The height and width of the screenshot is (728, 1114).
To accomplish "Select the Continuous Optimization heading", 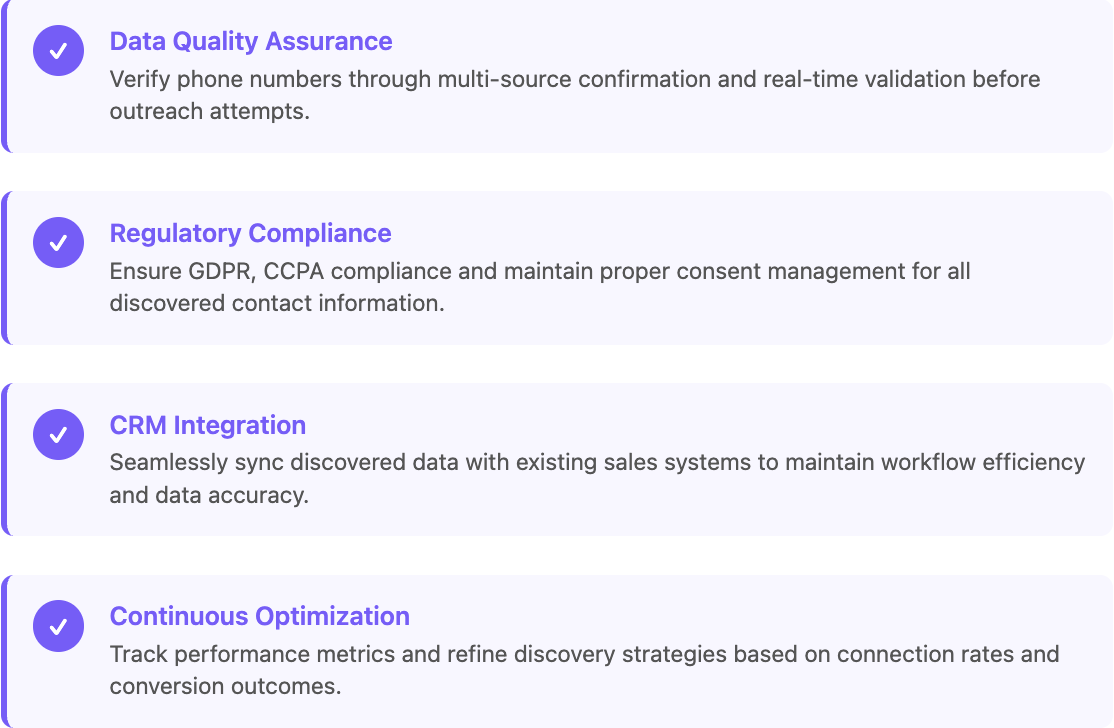I will click(x=259, y=616).
